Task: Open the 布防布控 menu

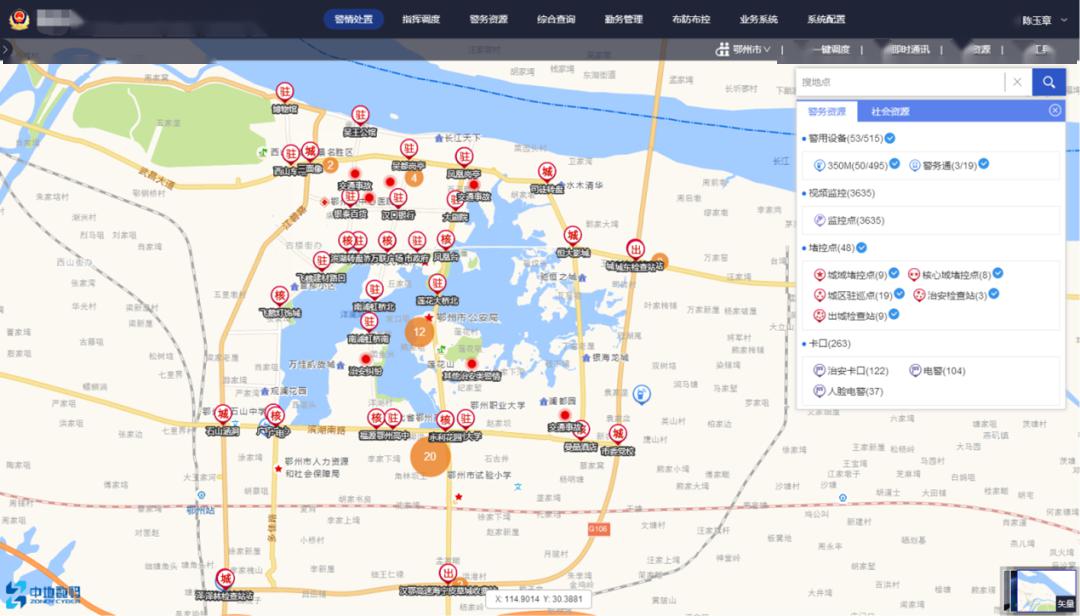Action: pyautogui.click(x=691, y=19)
